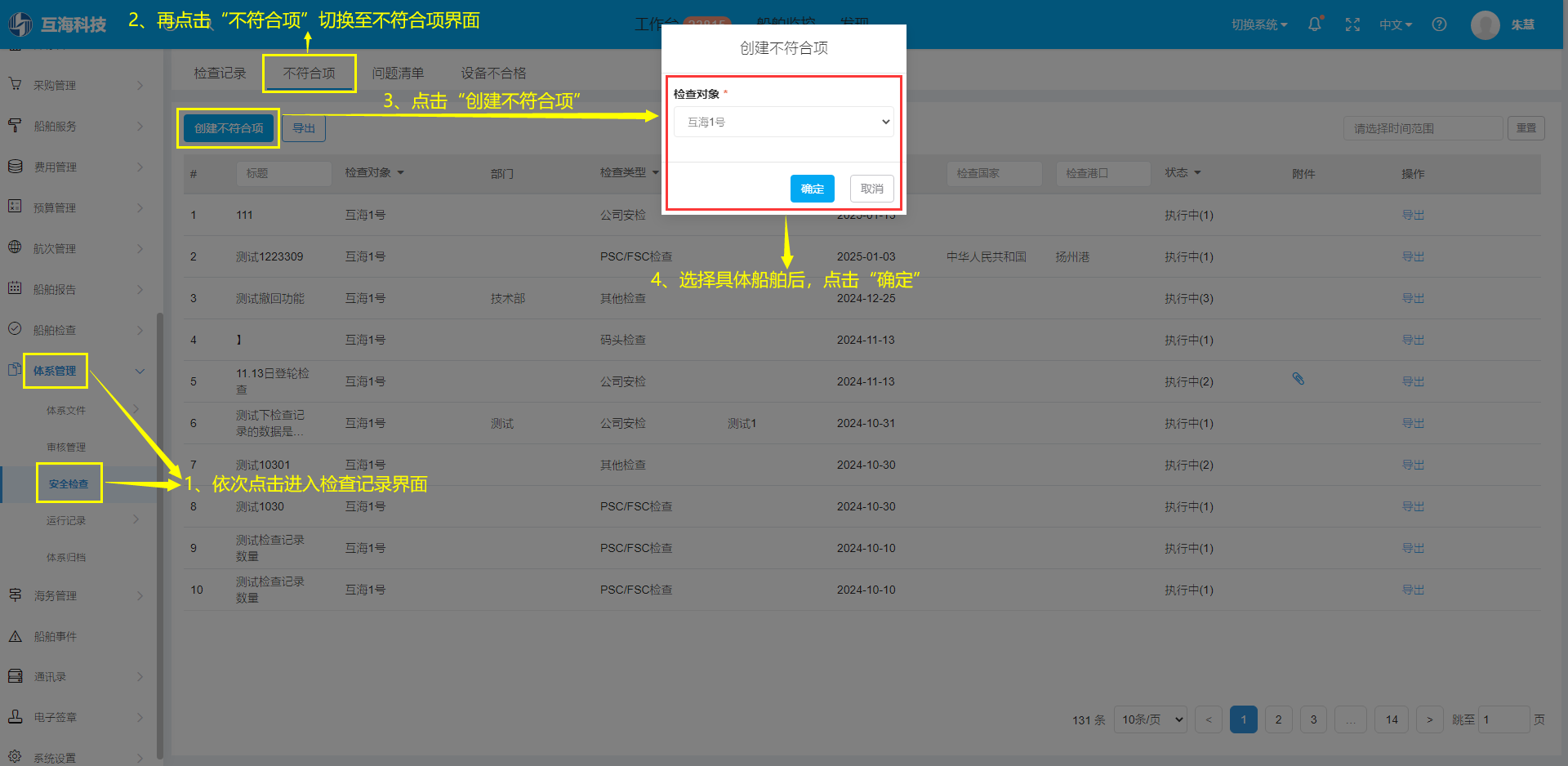Image resolution: width=1568 pixels, height=766 pixels.
Task: Open 检查对象 column filter dropdown
Action: pos(401,173)
